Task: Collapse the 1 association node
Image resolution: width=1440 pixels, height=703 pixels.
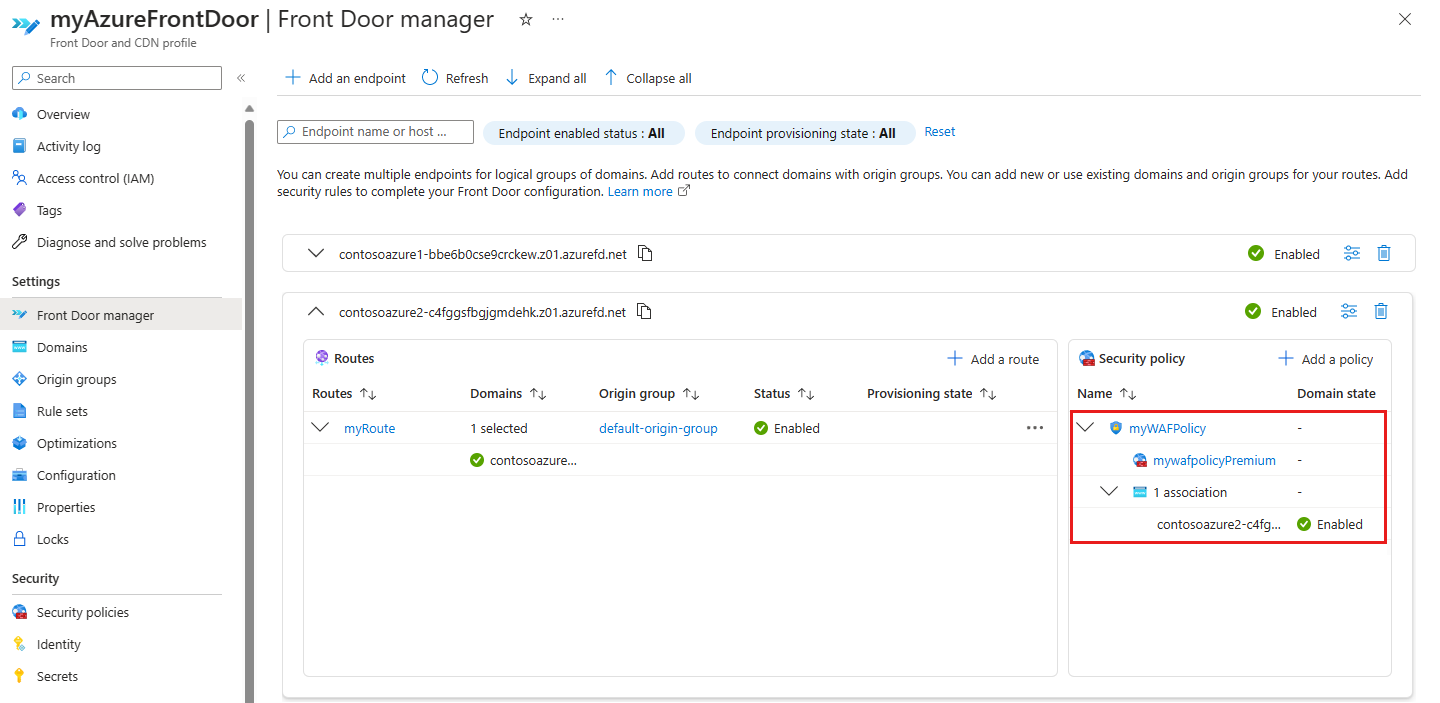Action: (1109, 491)
